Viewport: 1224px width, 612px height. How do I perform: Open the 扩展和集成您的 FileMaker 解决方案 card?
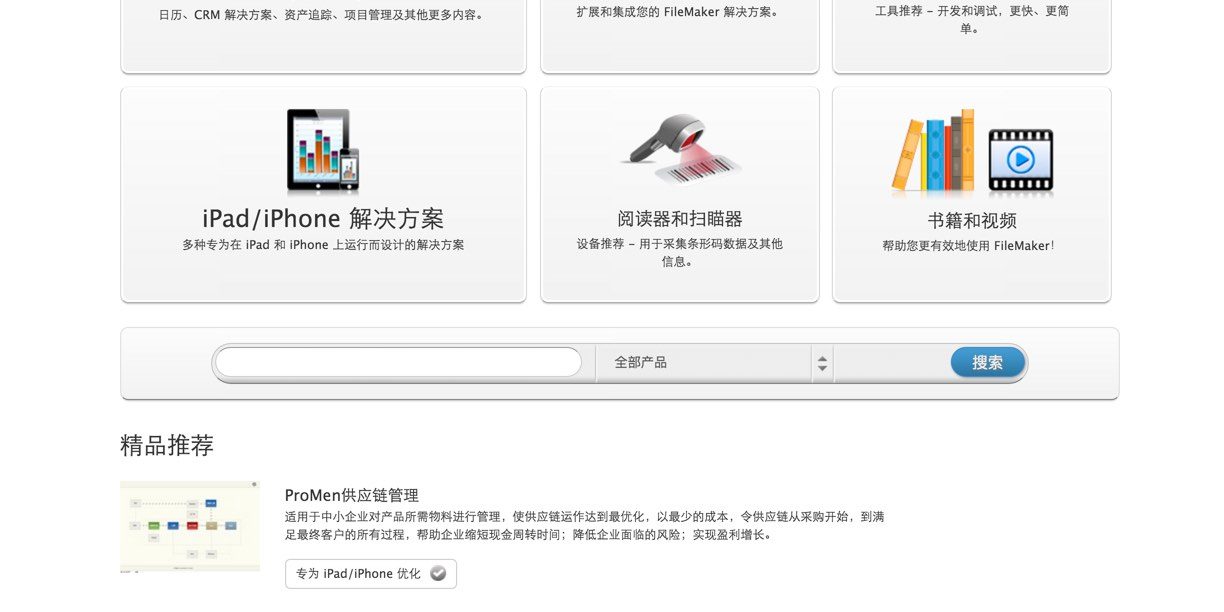(680, 13)
